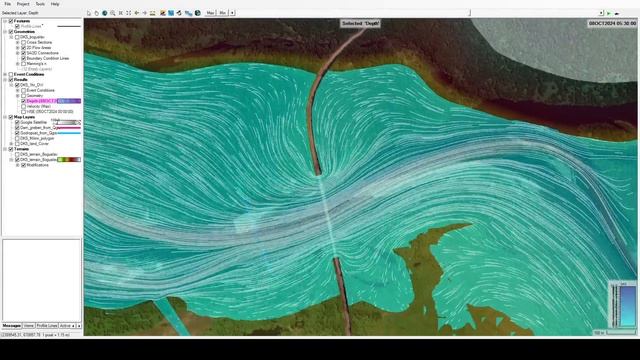Image resolution: width=640 pixels, height=360 pixels.
Task: Click the blue profile-lines toolbar icon
Action: pos(188,13)
